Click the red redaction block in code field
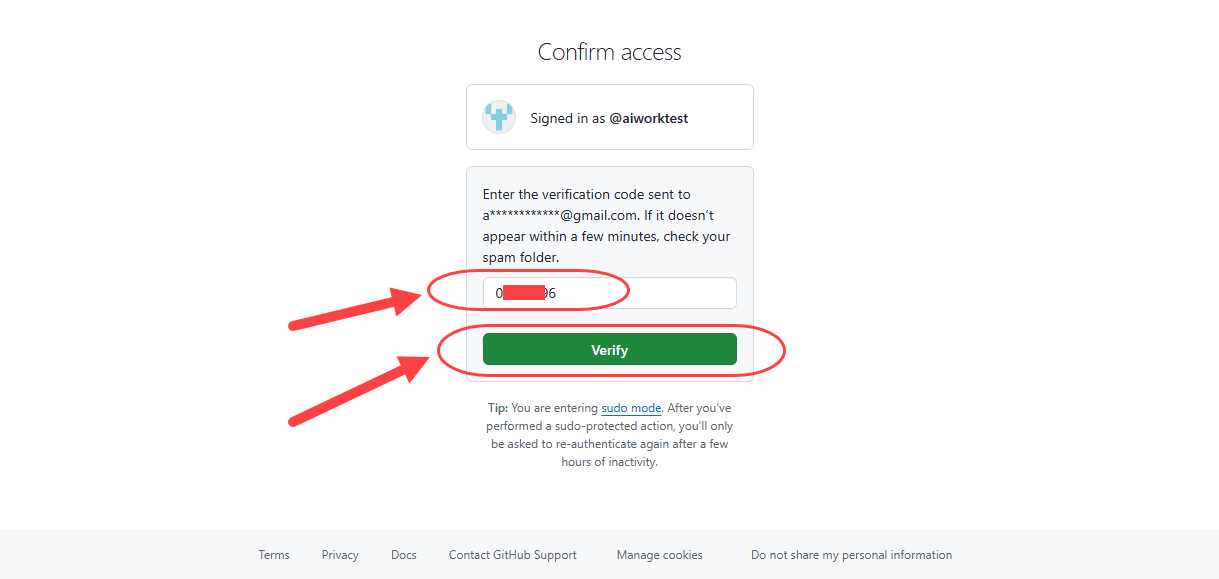 (x=523, y=293)
